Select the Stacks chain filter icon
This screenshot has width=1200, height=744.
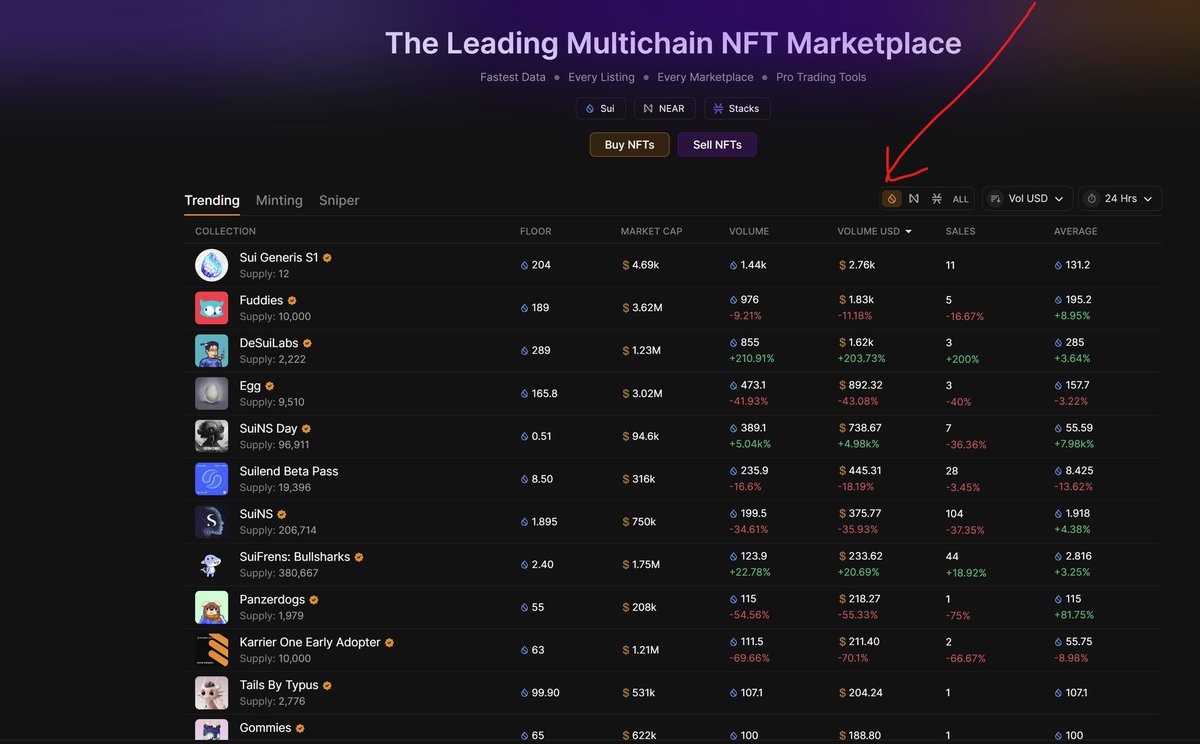pyautogui.click(x=937, y=199)
